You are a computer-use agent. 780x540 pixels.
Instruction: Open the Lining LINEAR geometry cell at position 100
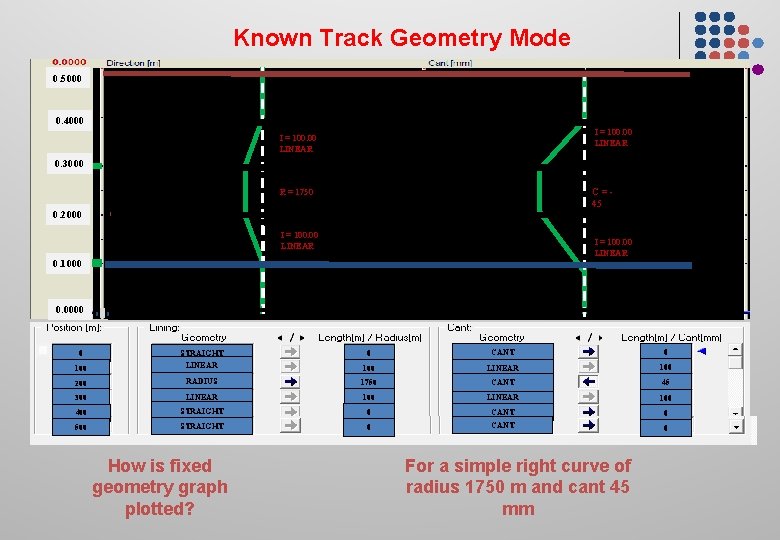pos(201,365)
